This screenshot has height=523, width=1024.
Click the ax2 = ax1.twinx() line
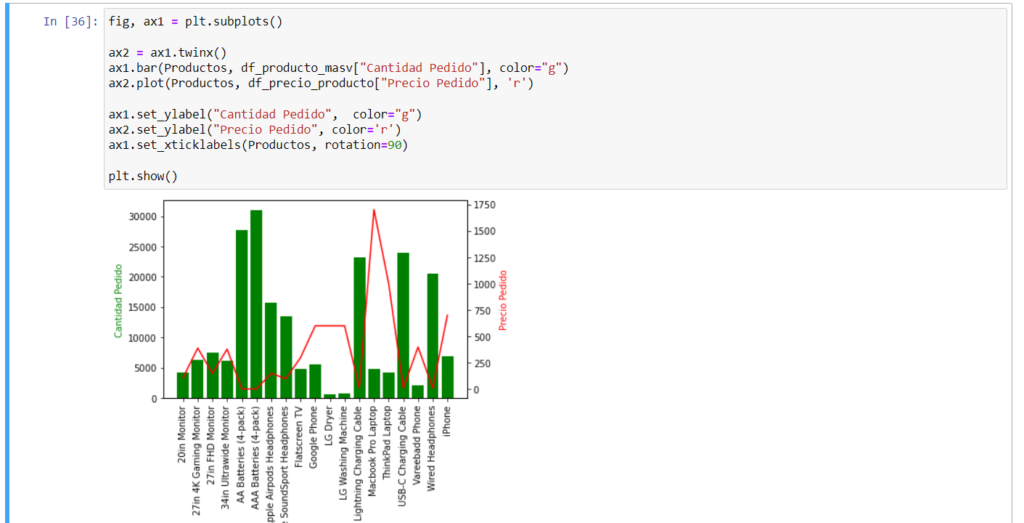(x=167, y=52)
